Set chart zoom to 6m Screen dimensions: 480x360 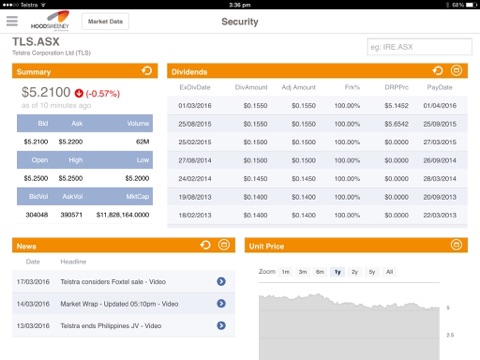point(320,272)
